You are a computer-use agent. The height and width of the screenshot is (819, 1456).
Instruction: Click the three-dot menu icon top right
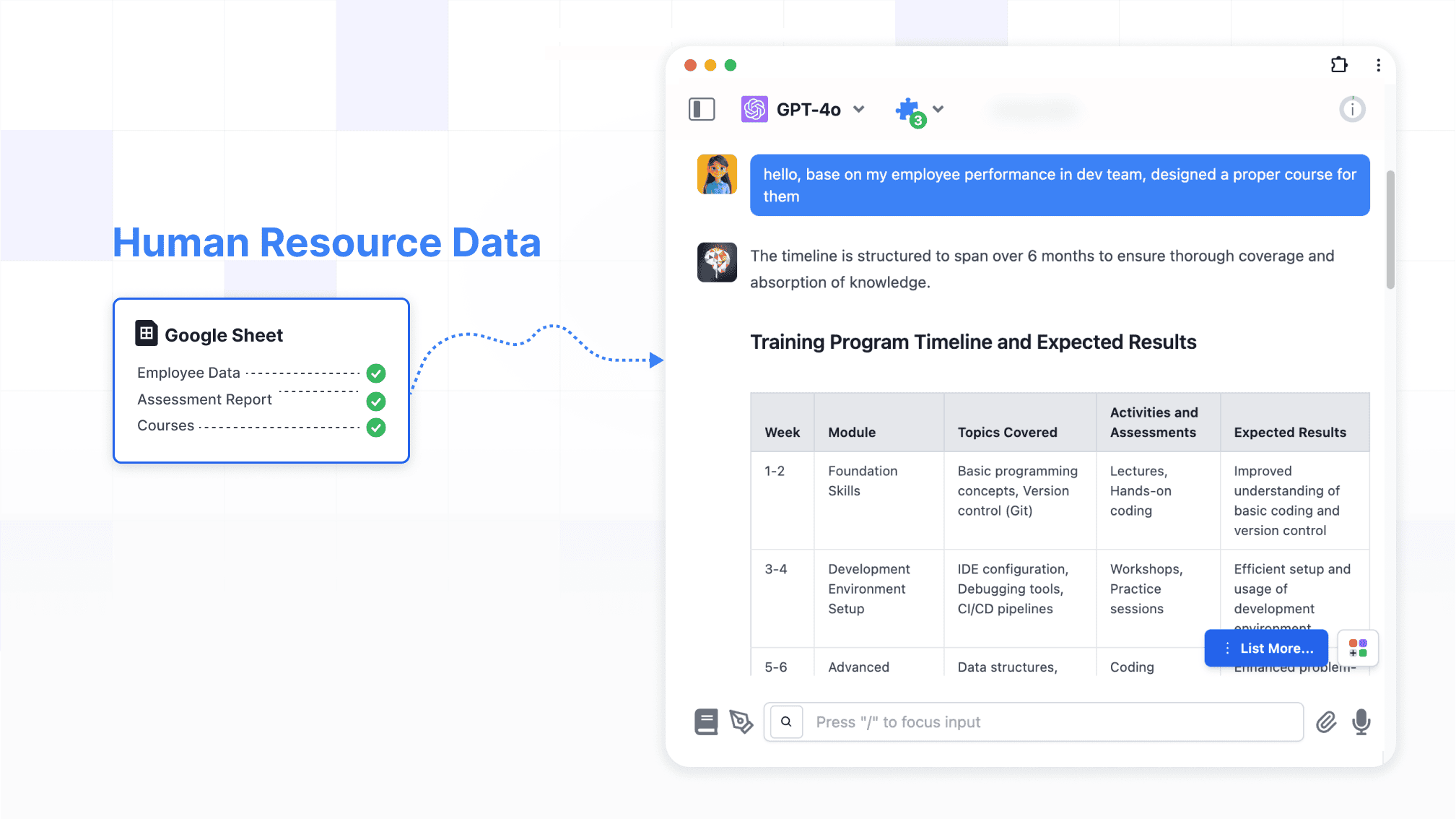coord(1378,65)
